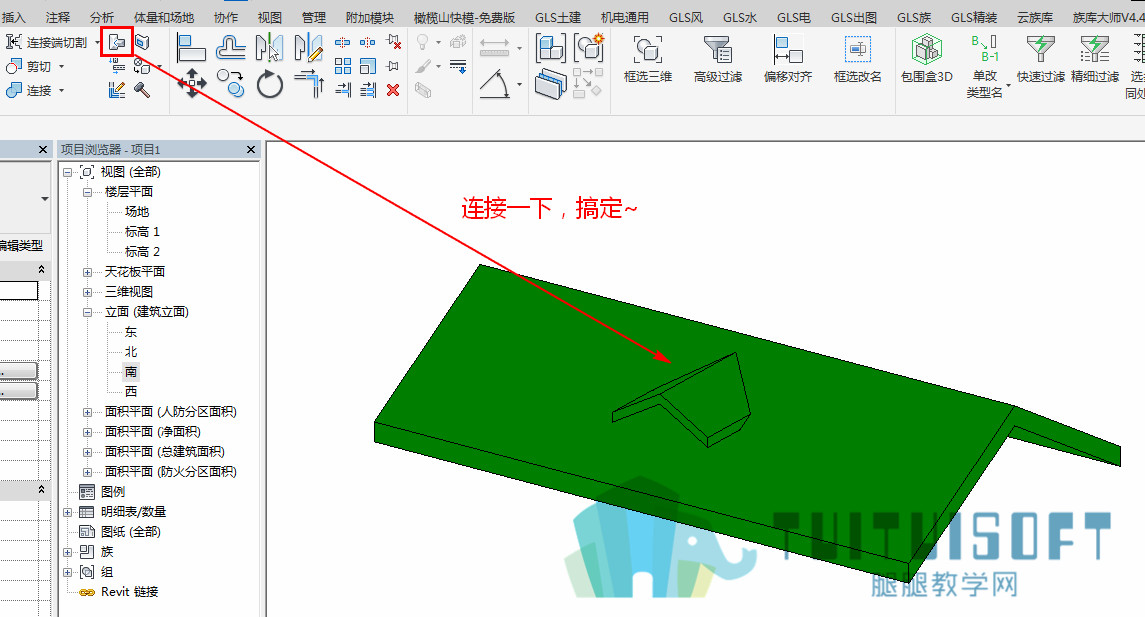Image resolution: width=1145 pixels, height=617 pixels.
Task: Click the Demolish hammer icon
Action: tap(142, 90)
